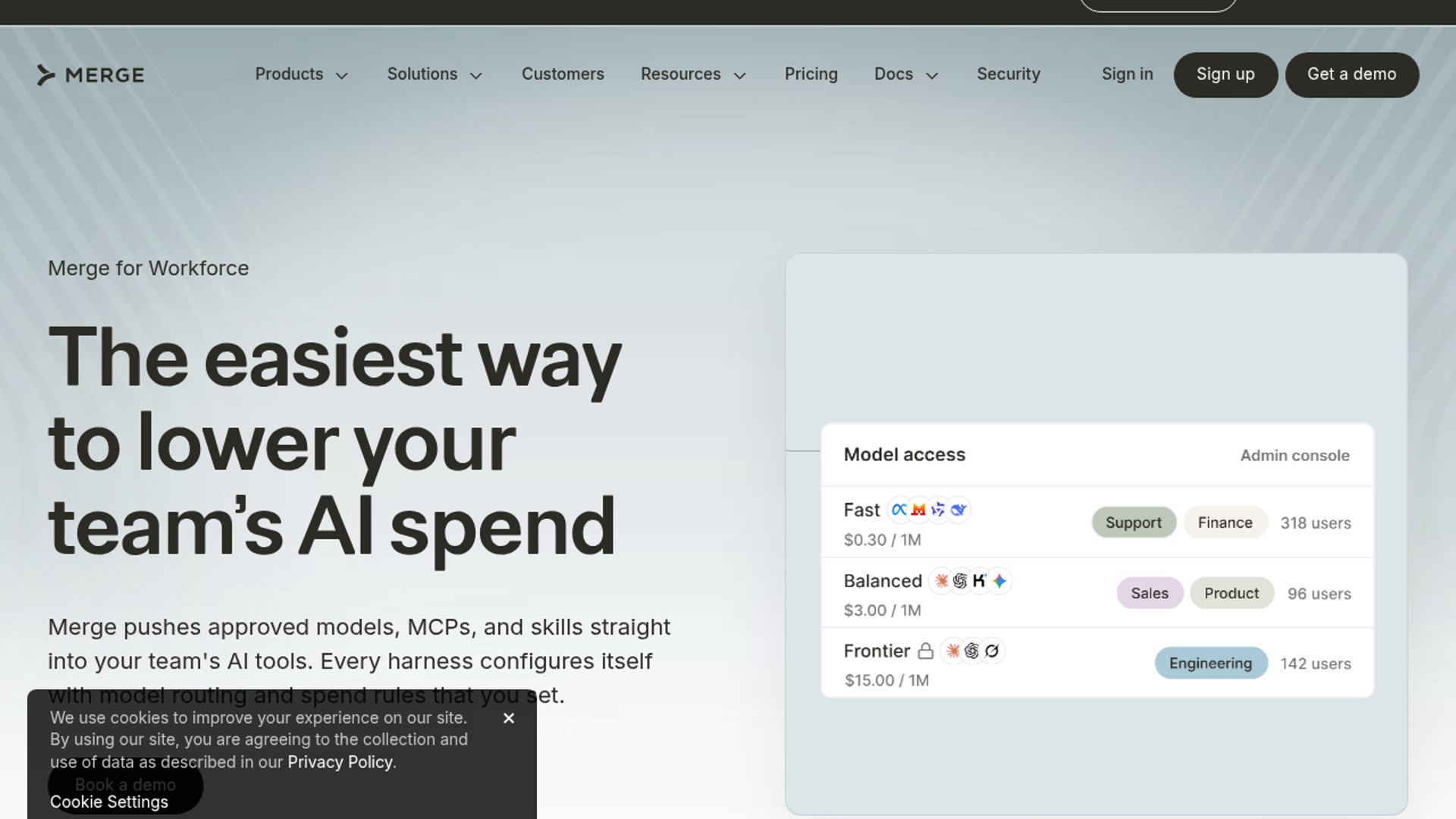Click the lock icon next to Frontier
This screenshot has width=1456, height=819.
[x=925, y=651]
